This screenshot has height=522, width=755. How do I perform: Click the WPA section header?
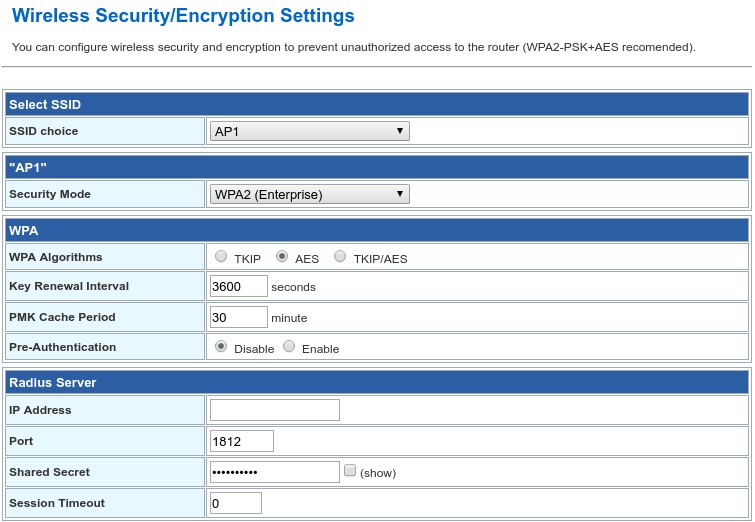[x=377, y=230]
